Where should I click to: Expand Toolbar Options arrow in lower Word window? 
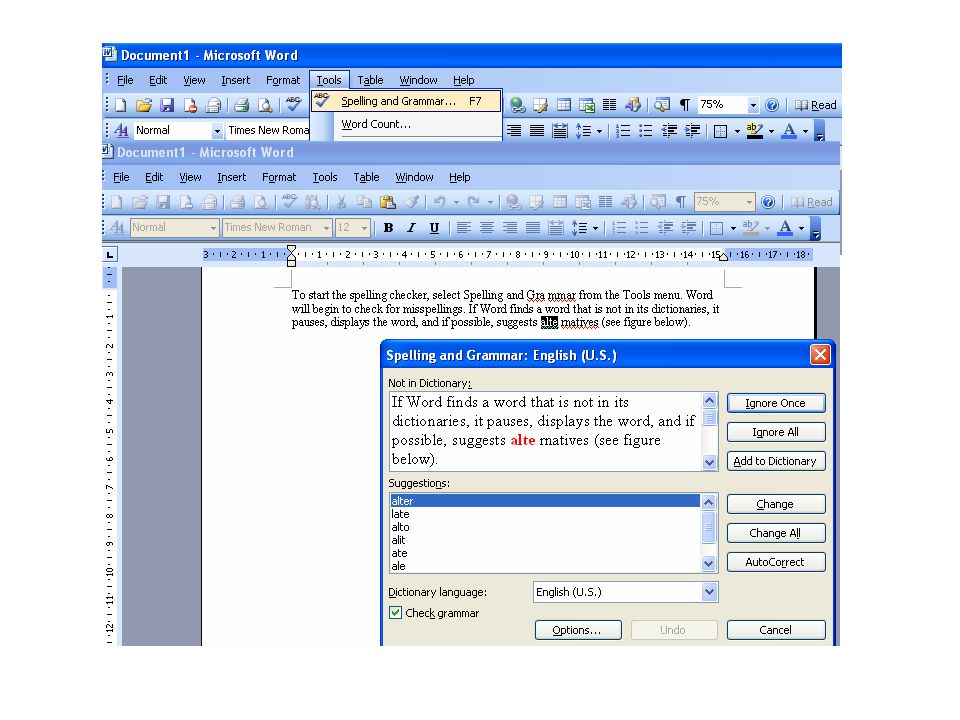pos(815,229)
